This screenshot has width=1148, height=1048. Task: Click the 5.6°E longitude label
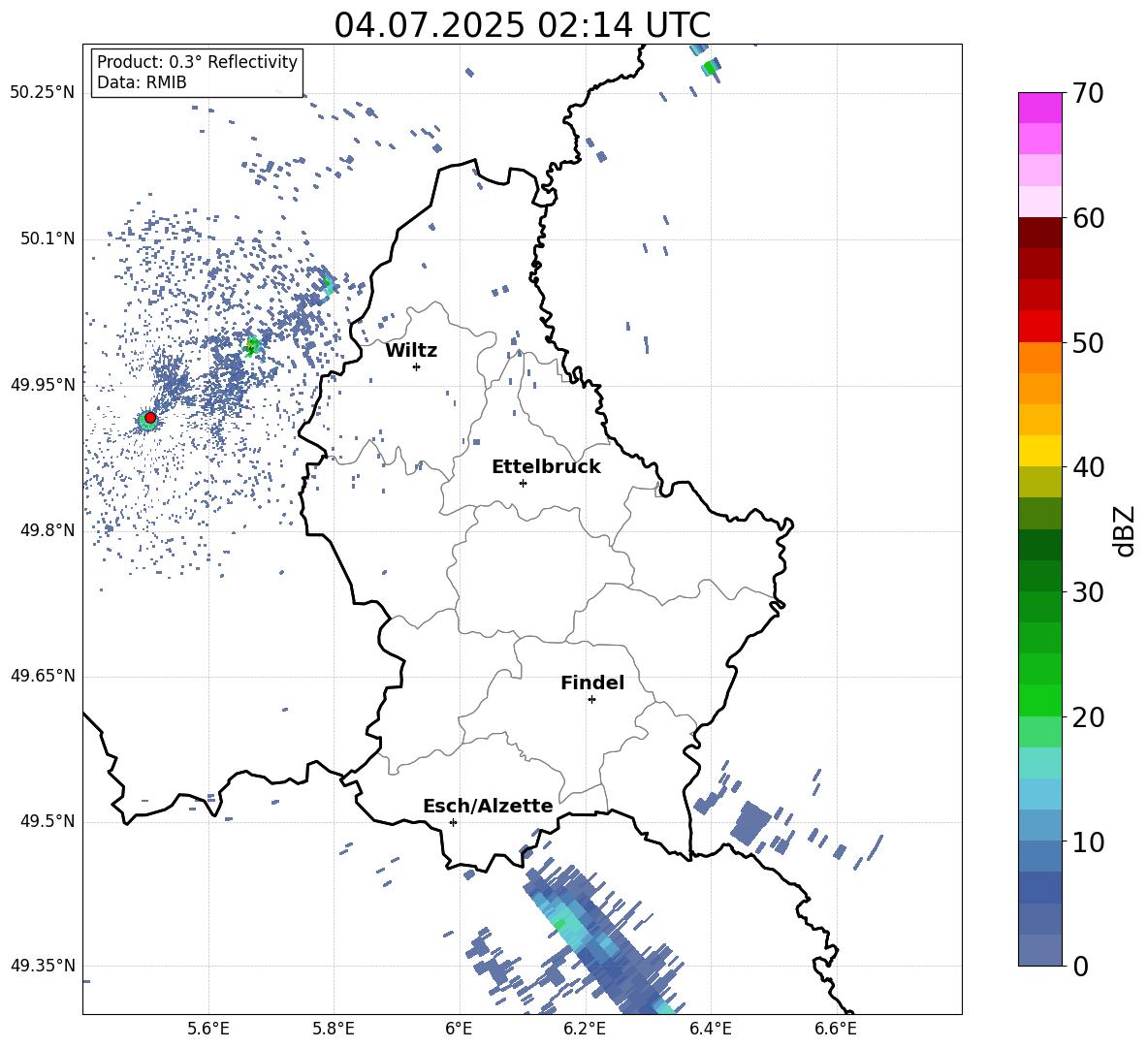208,1029
